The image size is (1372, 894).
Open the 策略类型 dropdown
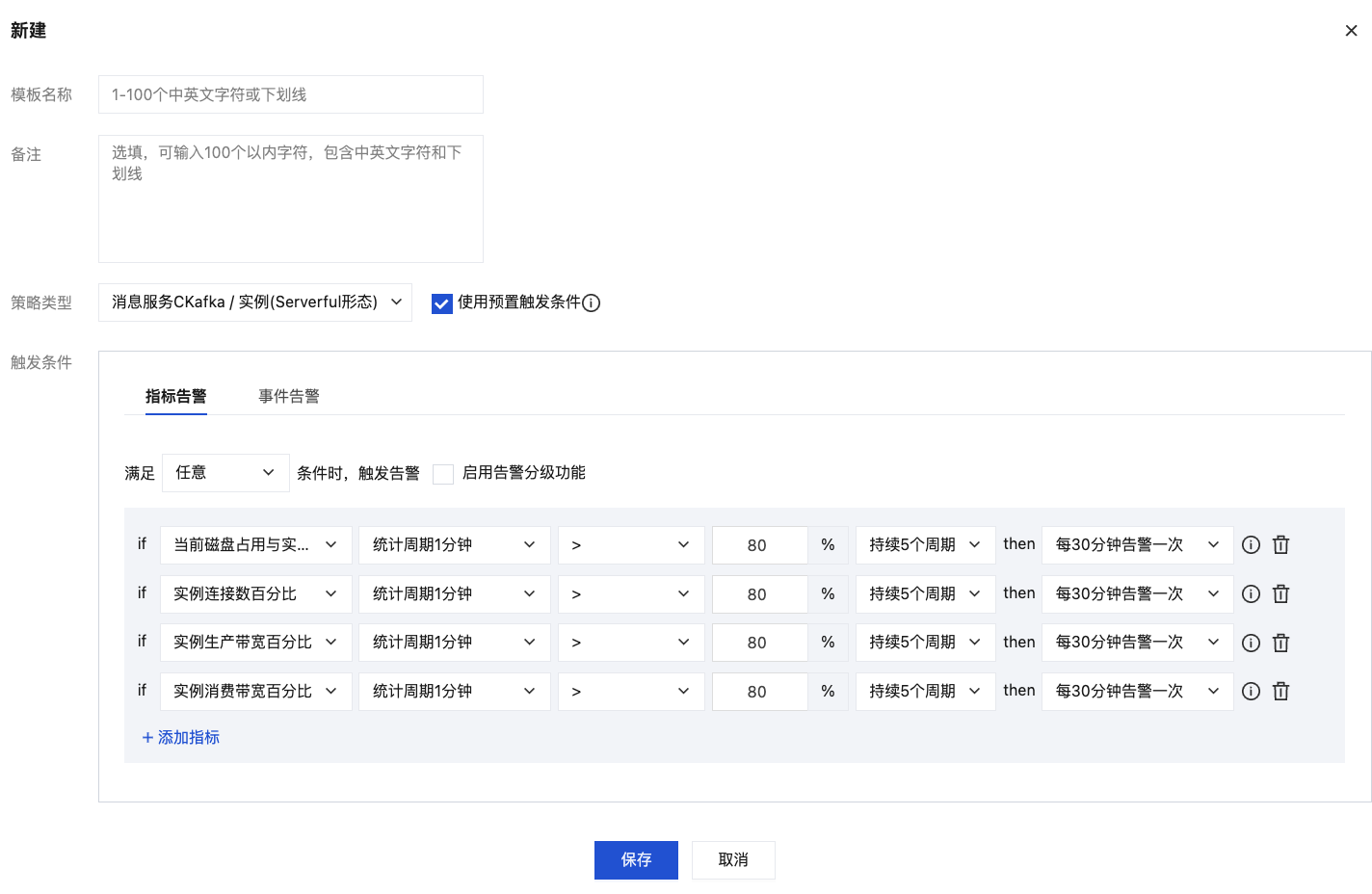[255, 302]
